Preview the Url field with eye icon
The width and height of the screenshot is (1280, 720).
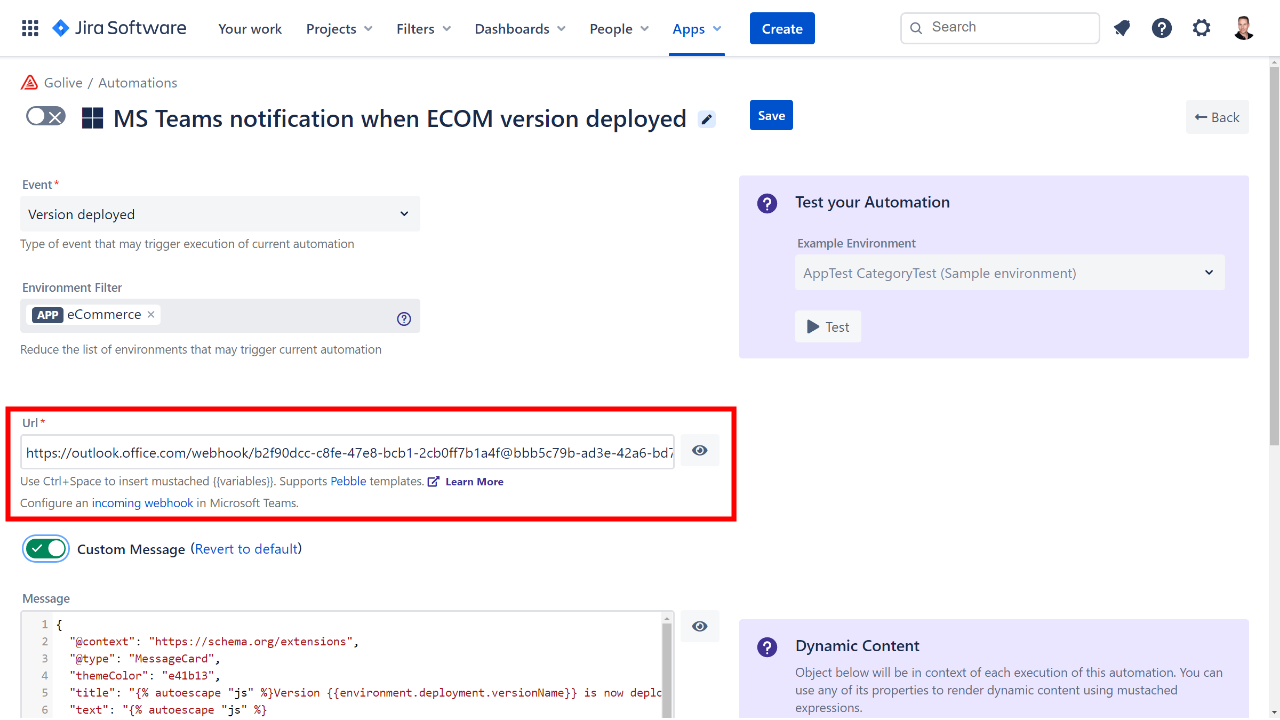(699, 451)
